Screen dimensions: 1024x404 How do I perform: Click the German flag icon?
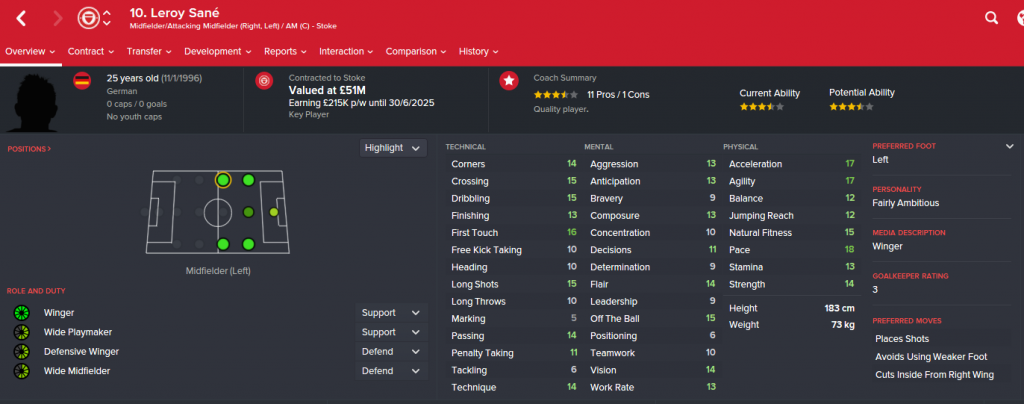pyautogui.click(x=82, y=81)
